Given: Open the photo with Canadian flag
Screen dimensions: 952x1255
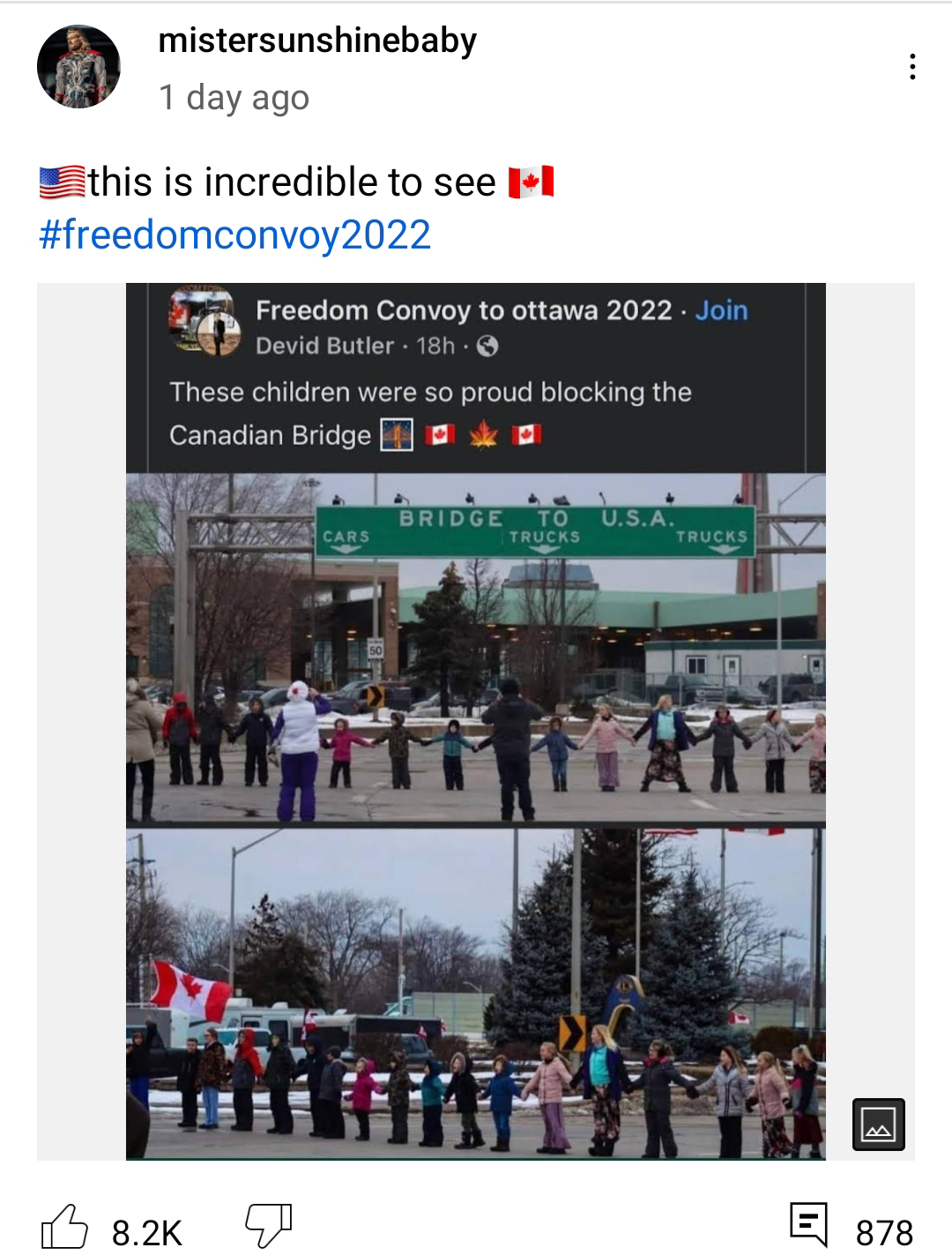Looking at the screenshot, I should coord(476,994).
